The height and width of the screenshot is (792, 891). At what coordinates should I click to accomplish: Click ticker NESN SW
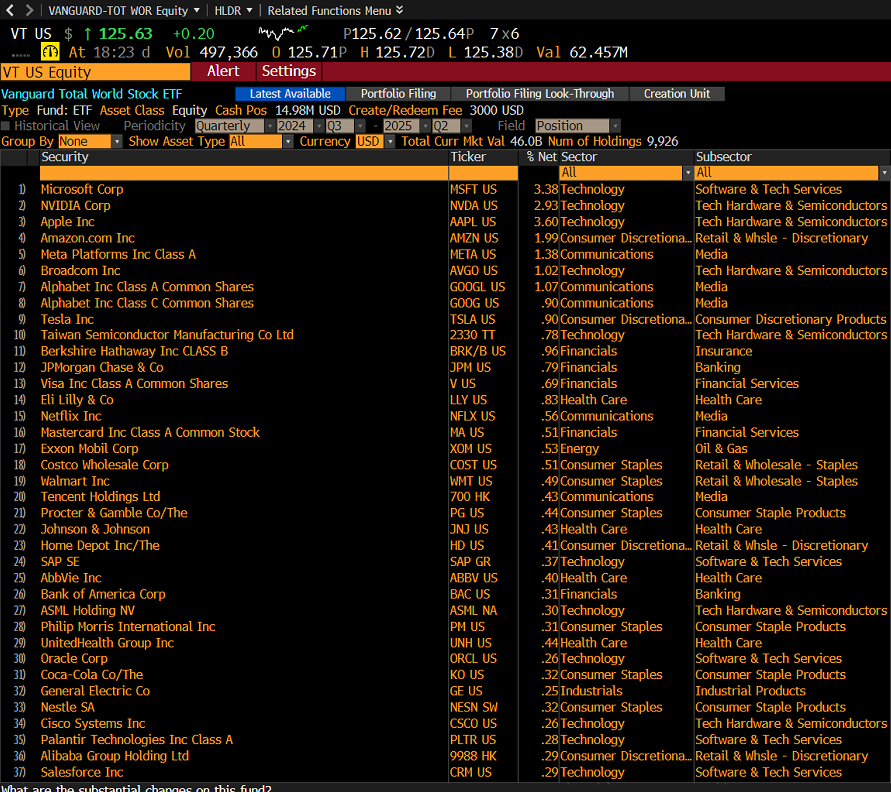[x=474, y=707]
